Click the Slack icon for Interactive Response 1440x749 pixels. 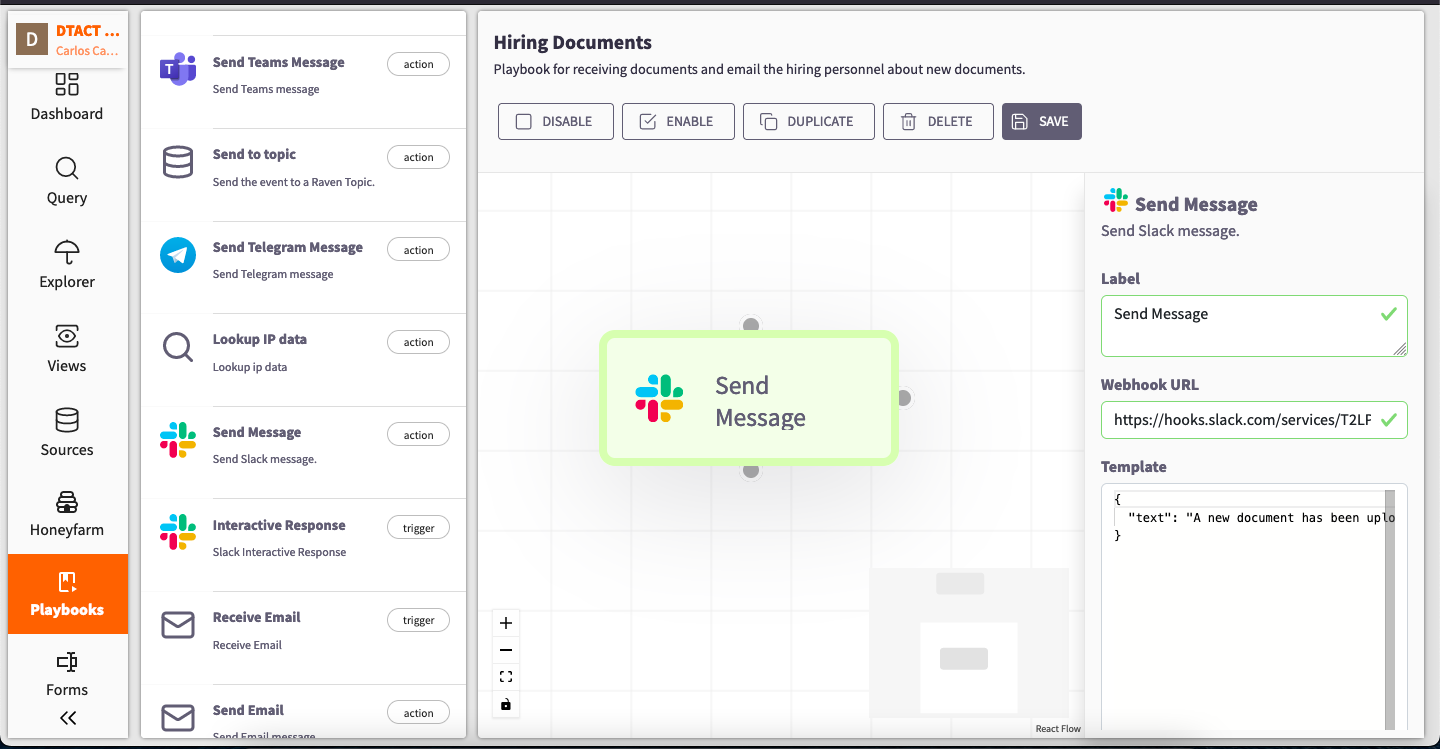click(x=178, y=532)
